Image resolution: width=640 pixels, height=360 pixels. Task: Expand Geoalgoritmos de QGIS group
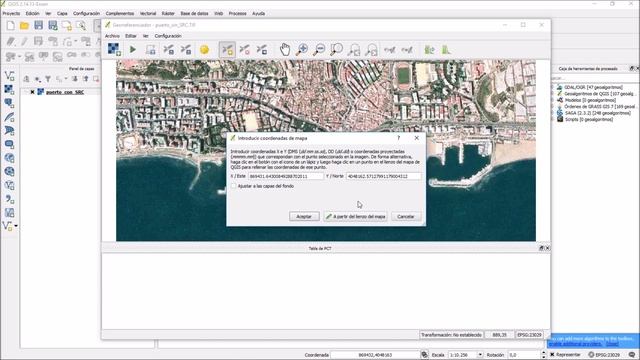tap(553, 94)
